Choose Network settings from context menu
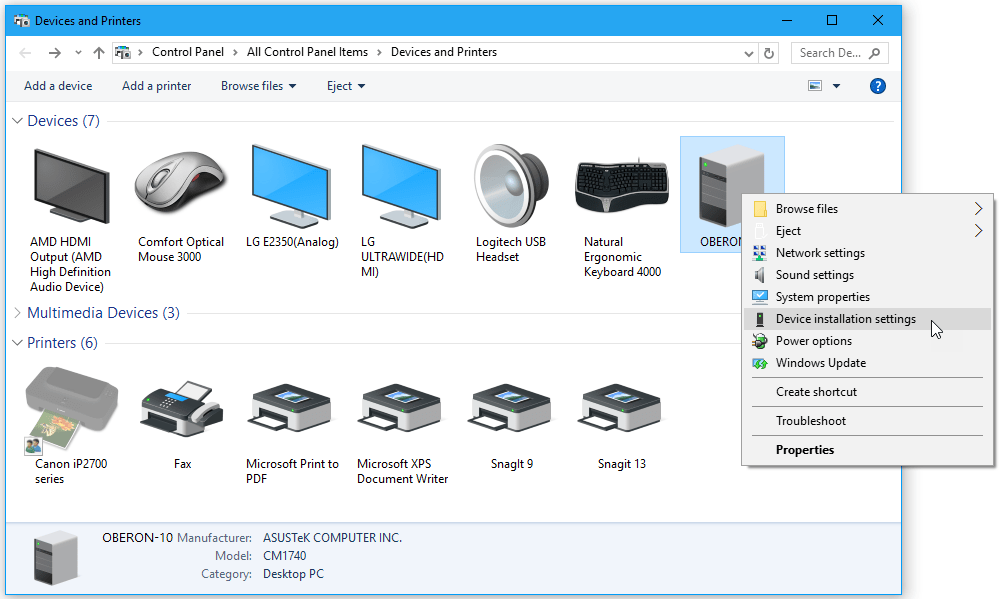 click(868, 253)
